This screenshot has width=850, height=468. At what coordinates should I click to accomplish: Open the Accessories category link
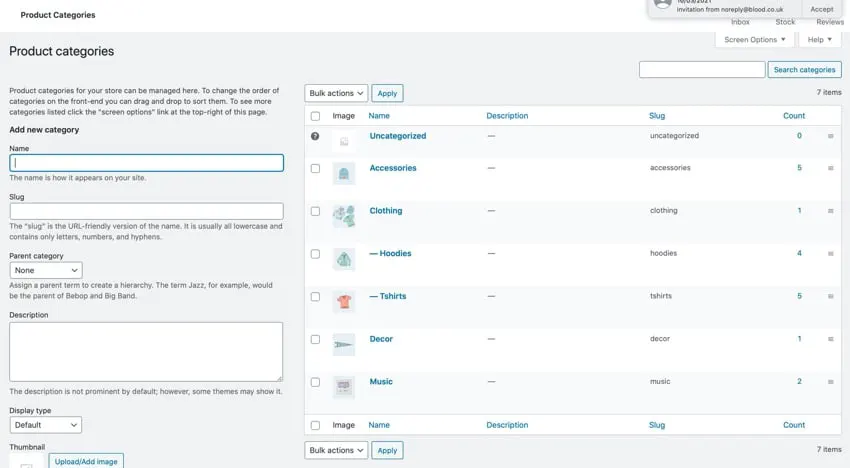pos(393,168)
